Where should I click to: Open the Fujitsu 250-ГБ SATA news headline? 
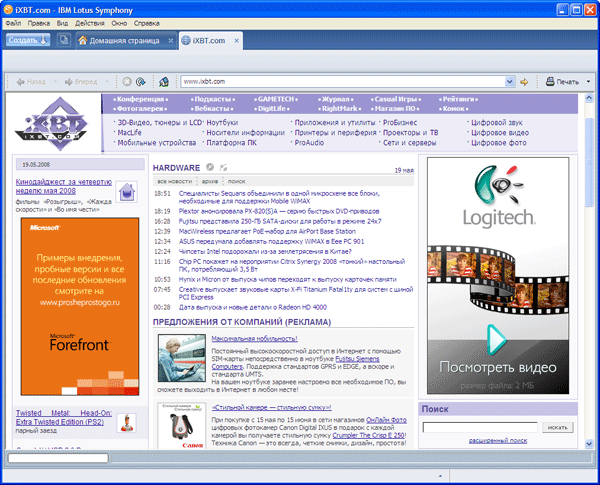(x=280, y=221)
